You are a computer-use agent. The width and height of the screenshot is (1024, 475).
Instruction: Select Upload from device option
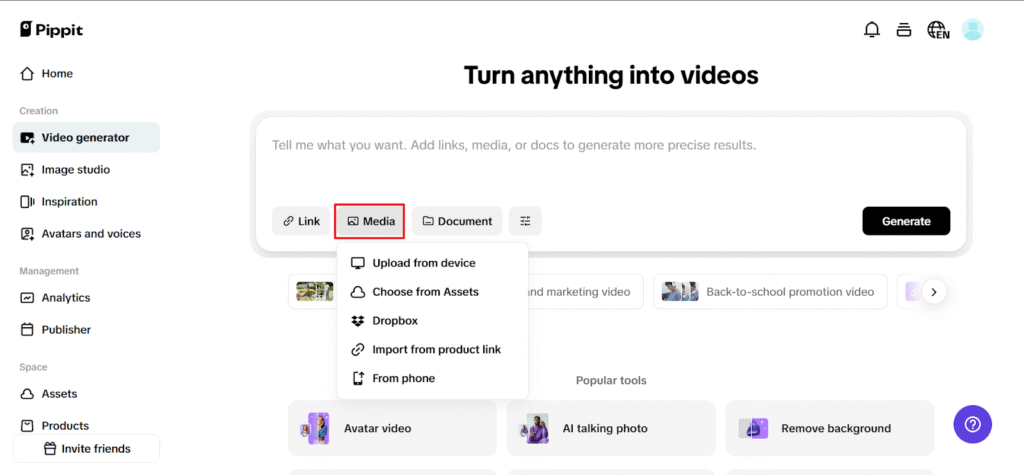pos(423,263)
